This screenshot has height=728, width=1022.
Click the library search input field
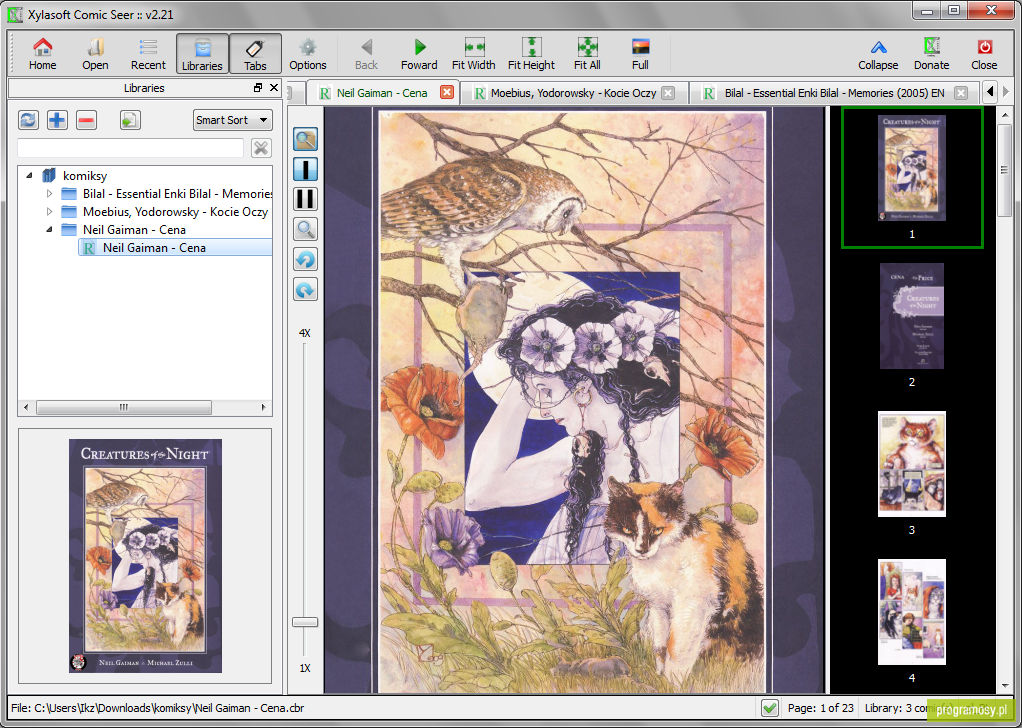tap(130, 148)
